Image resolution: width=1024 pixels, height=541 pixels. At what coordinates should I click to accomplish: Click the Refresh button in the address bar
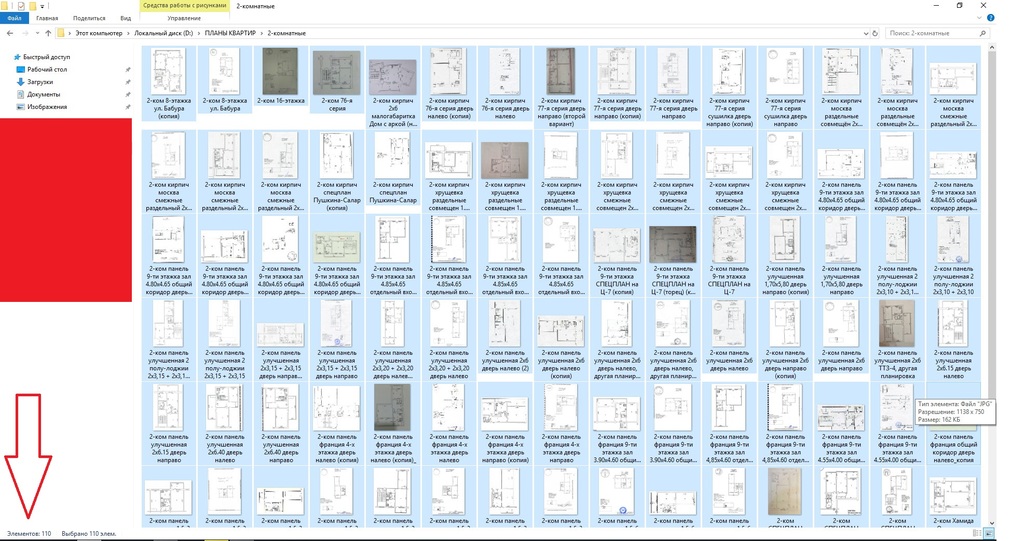[875, 33]
